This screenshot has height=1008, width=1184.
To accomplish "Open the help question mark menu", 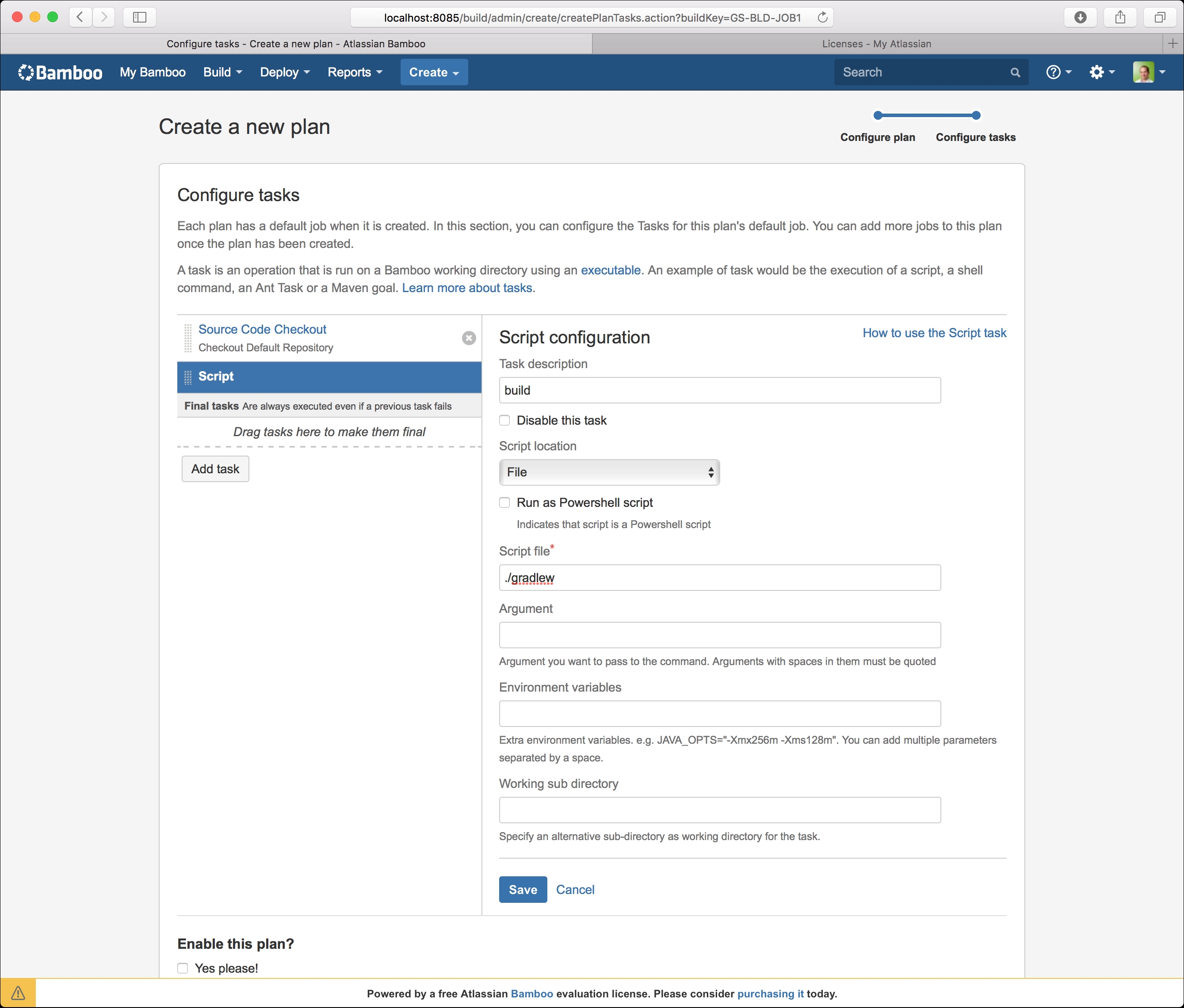I will point(1058,72).
